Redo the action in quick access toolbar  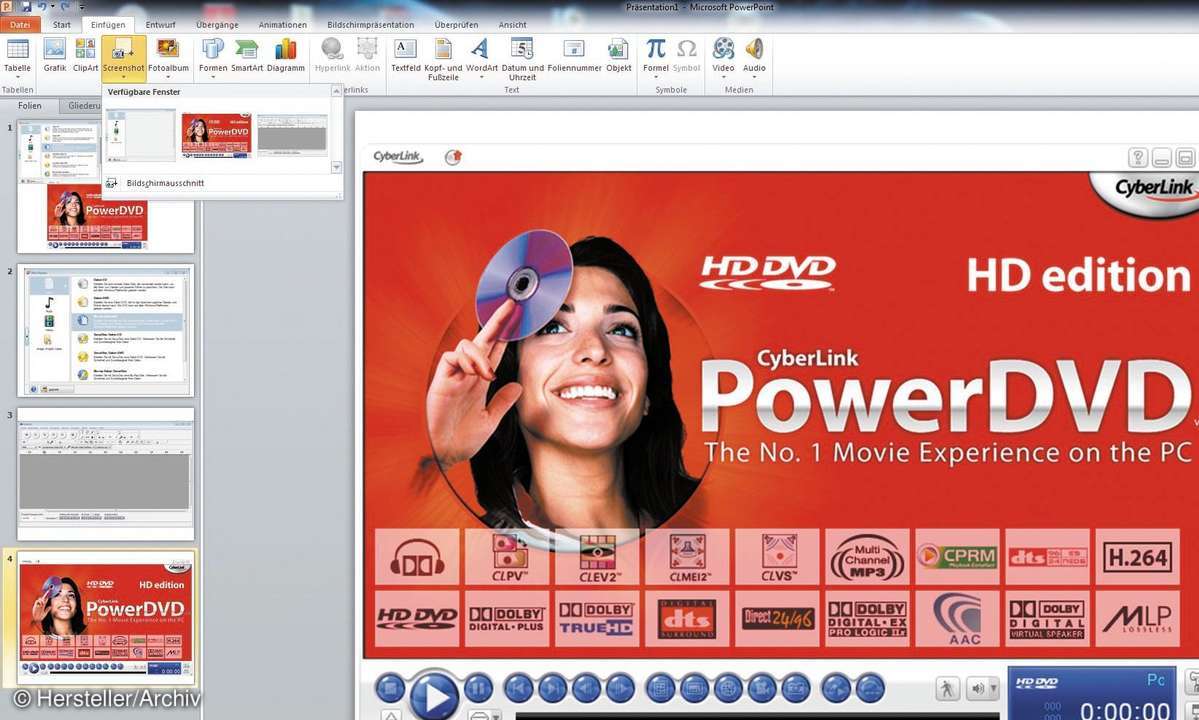64,6
